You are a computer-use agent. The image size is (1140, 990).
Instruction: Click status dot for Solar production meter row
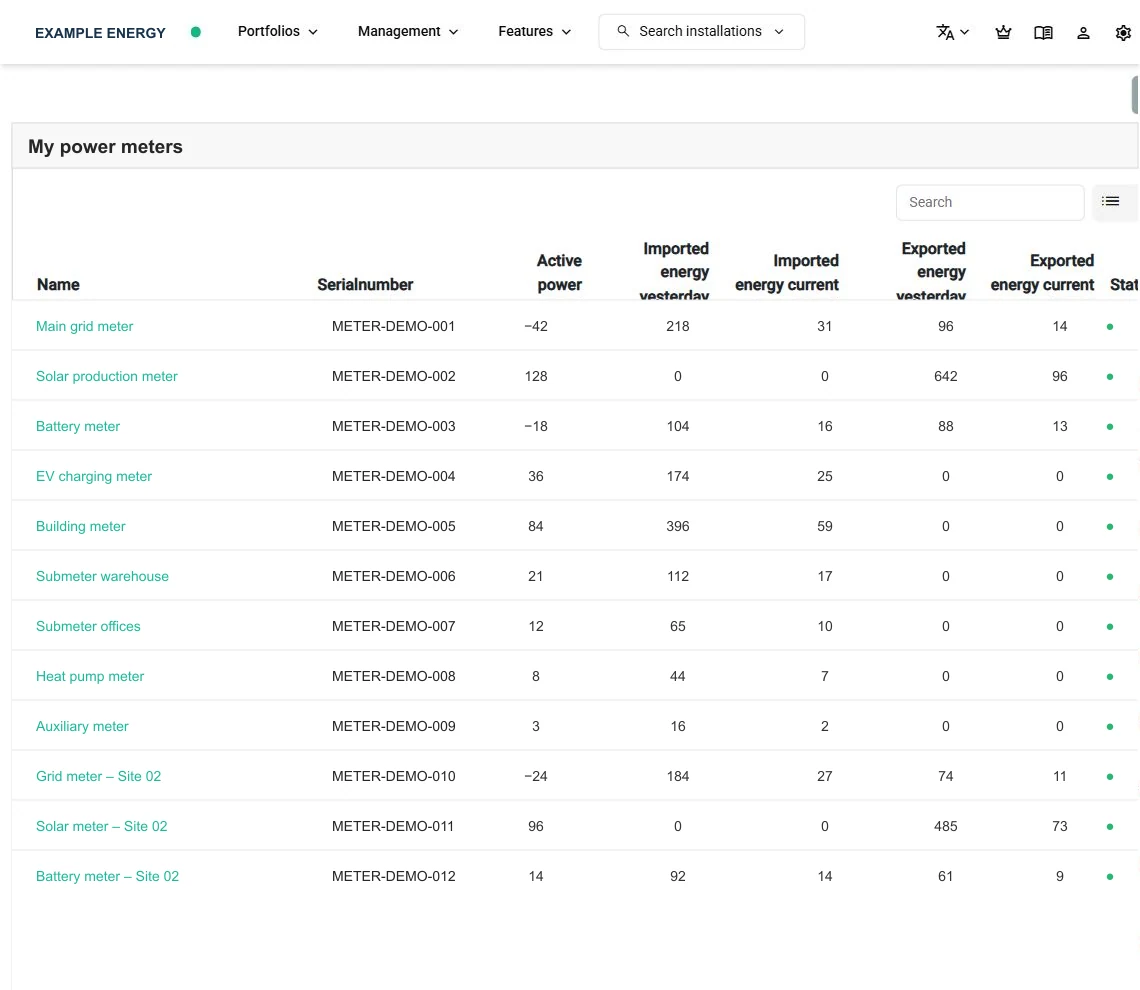[x=1109, y=377]
